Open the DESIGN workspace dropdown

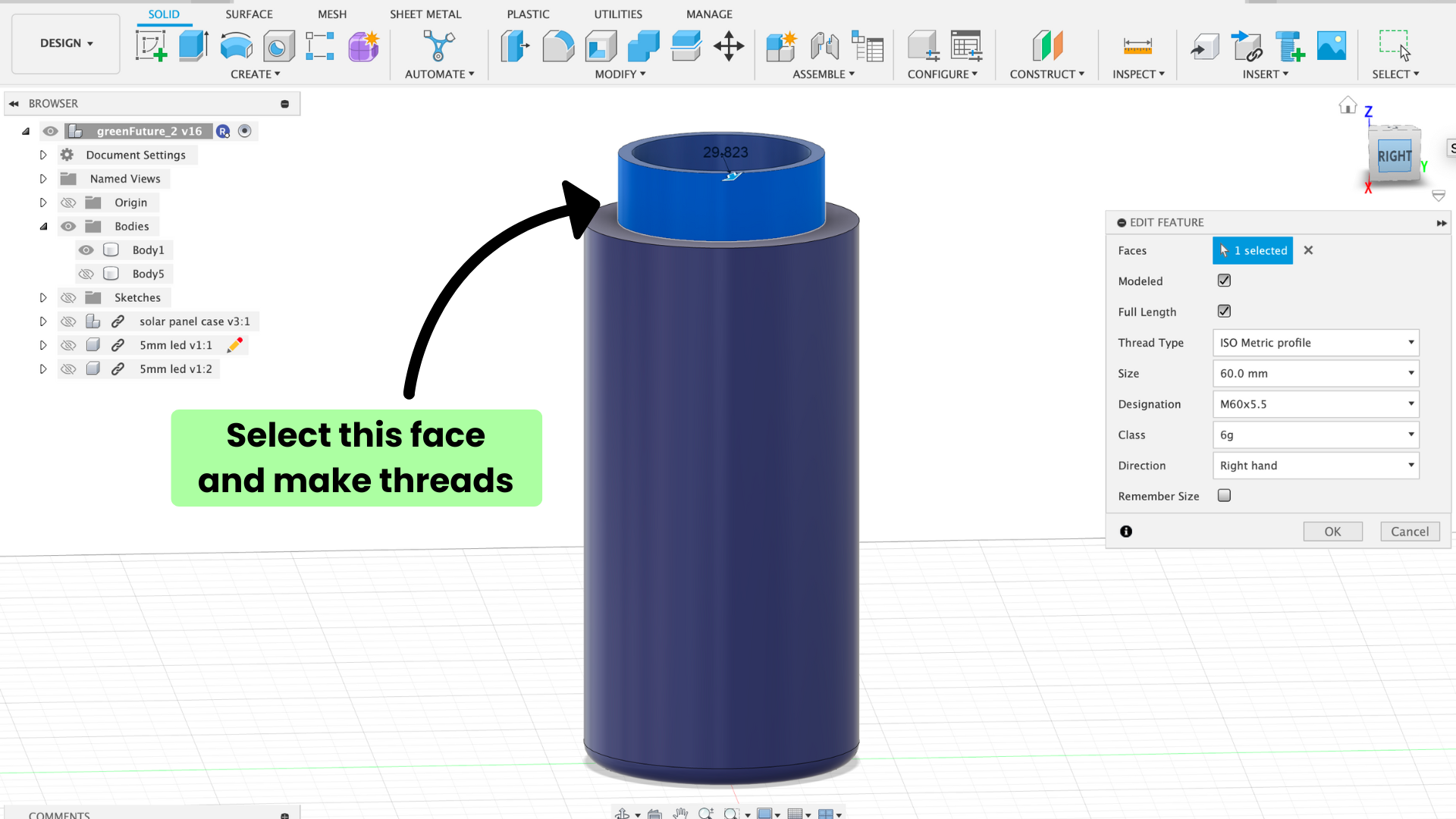66,43
